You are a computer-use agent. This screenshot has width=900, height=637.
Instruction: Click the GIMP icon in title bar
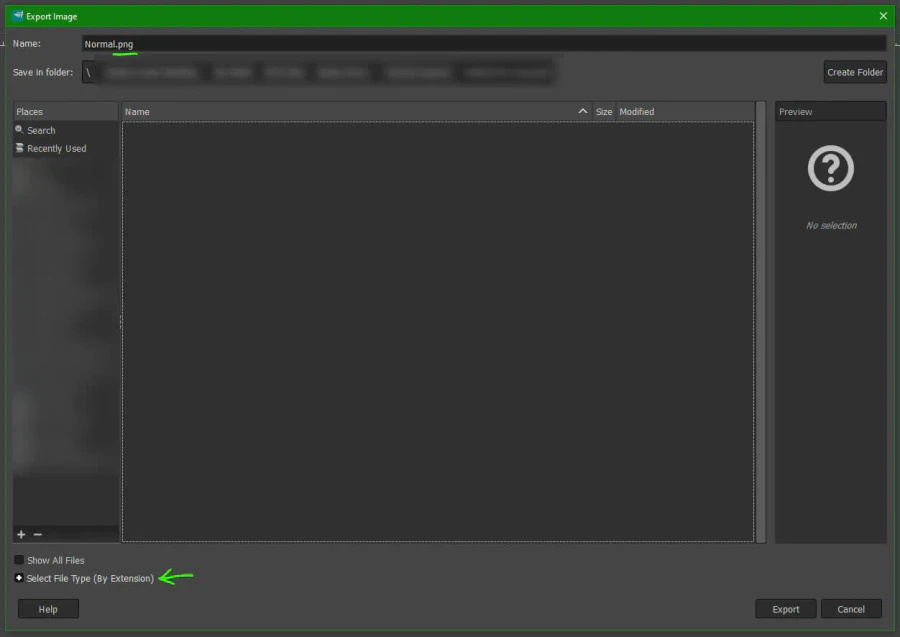coord(17,16)
